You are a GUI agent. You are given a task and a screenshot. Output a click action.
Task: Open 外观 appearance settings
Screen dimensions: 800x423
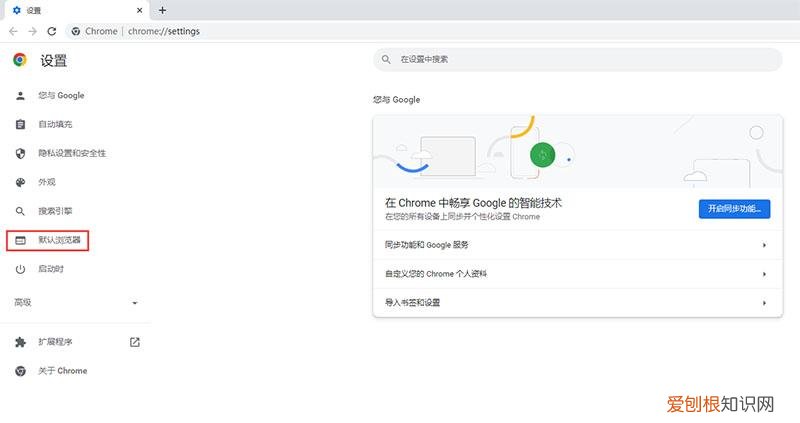point(46,182)
